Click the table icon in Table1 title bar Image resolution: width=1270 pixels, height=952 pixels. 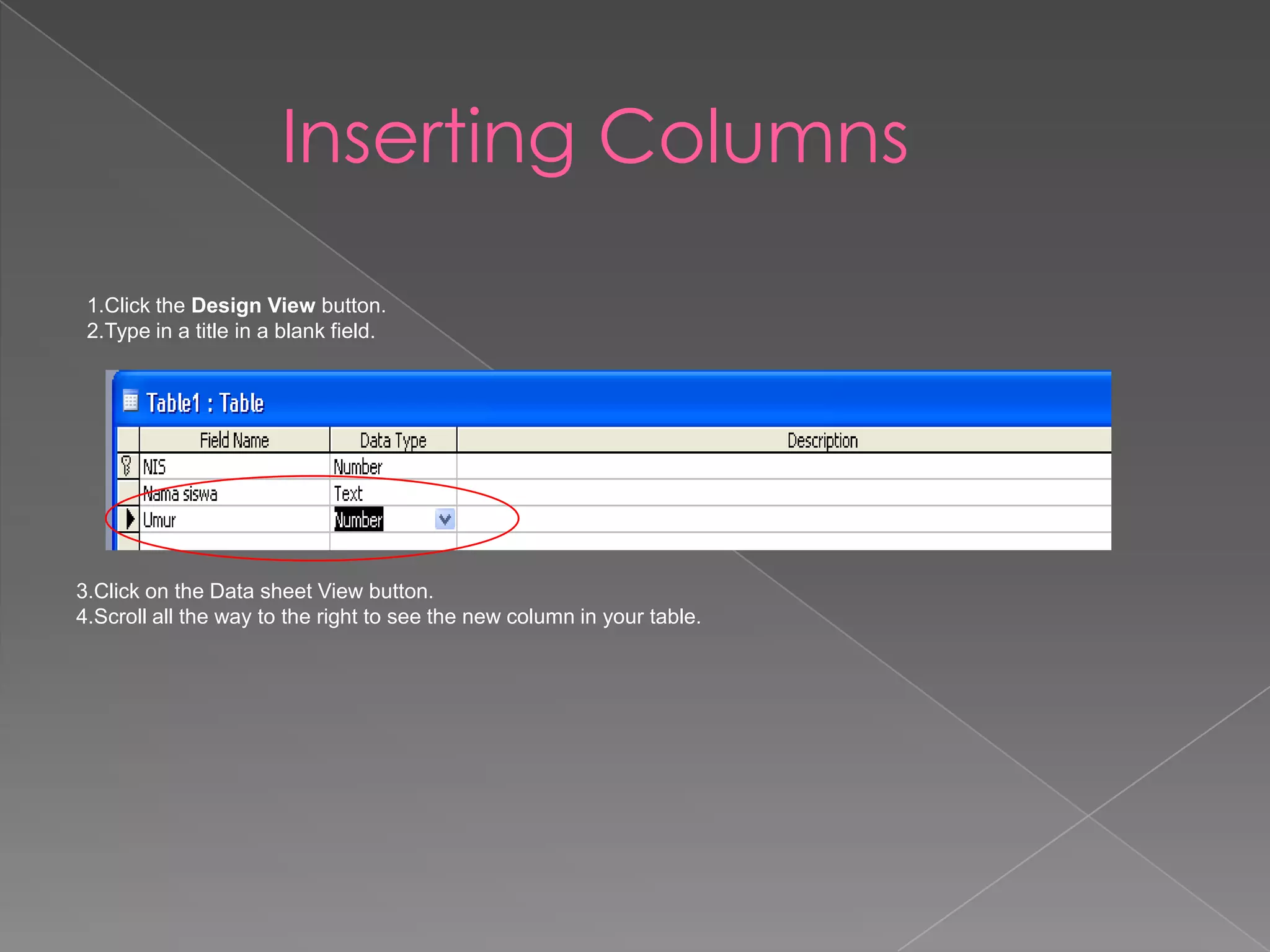tap(130, 401)
